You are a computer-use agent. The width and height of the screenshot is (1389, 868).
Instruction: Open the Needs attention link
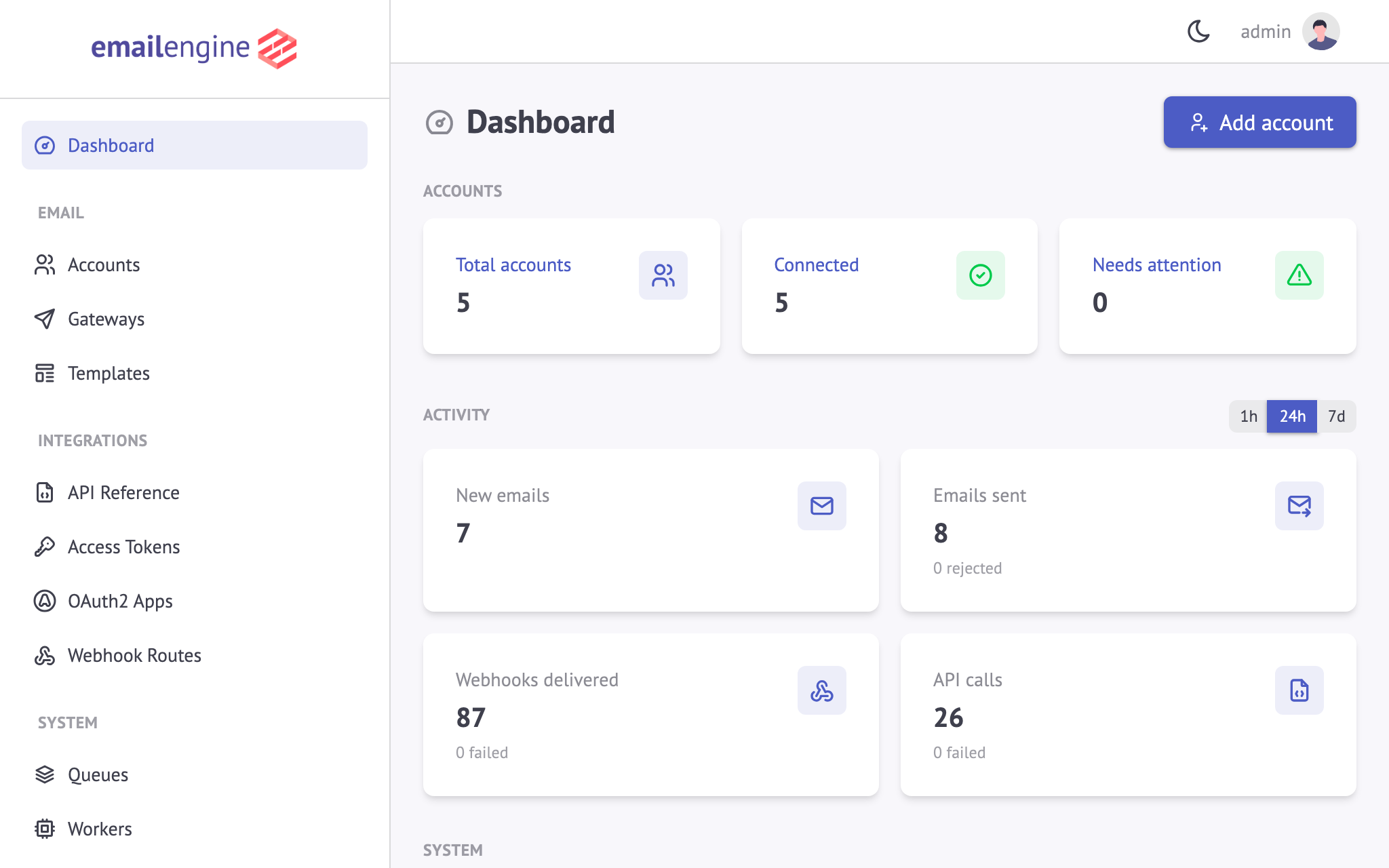point(1156,264)
